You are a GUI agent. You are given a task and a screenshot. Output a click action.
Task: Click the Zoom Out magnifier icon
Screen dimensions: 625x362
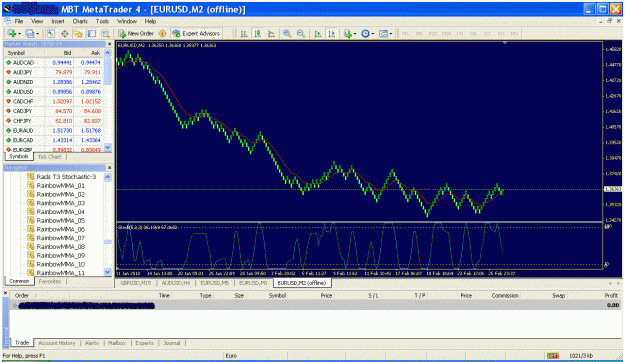(301, 34)
